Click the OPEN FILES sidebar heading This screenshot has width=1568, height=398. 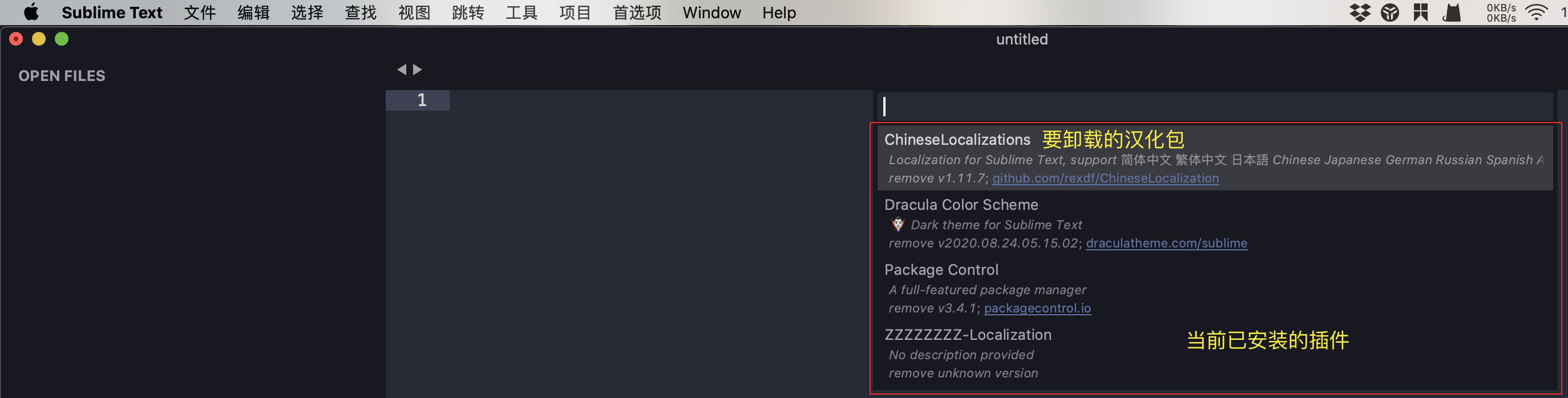coord(62,76)
